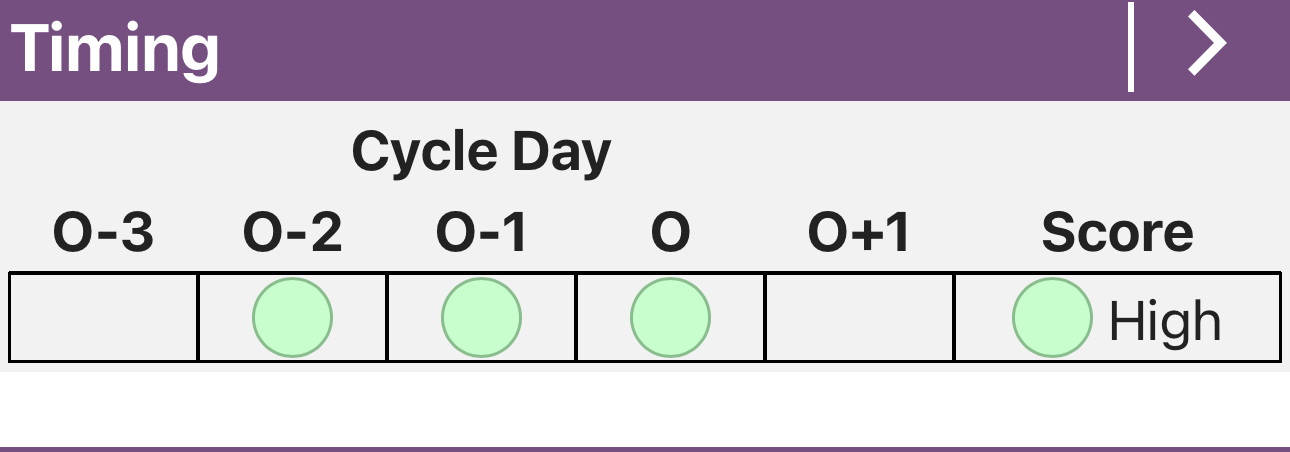Viewport: 1290px width, 452px height.
Task: Click the green Score indicator circle
Action: tap(1052, 318)
